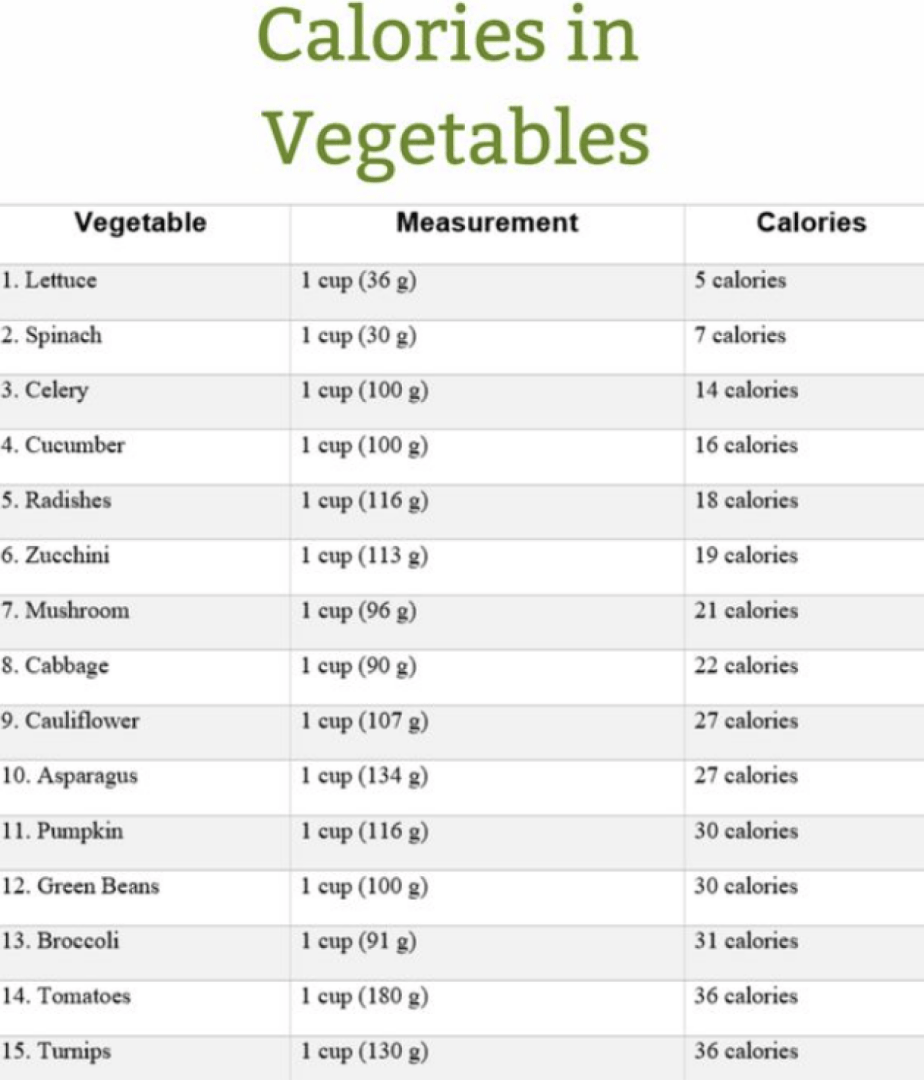Select Broccoli 31 calories cell
Image resolution: width=924 pixels, height=1080 pixels.
click(746, 942)
